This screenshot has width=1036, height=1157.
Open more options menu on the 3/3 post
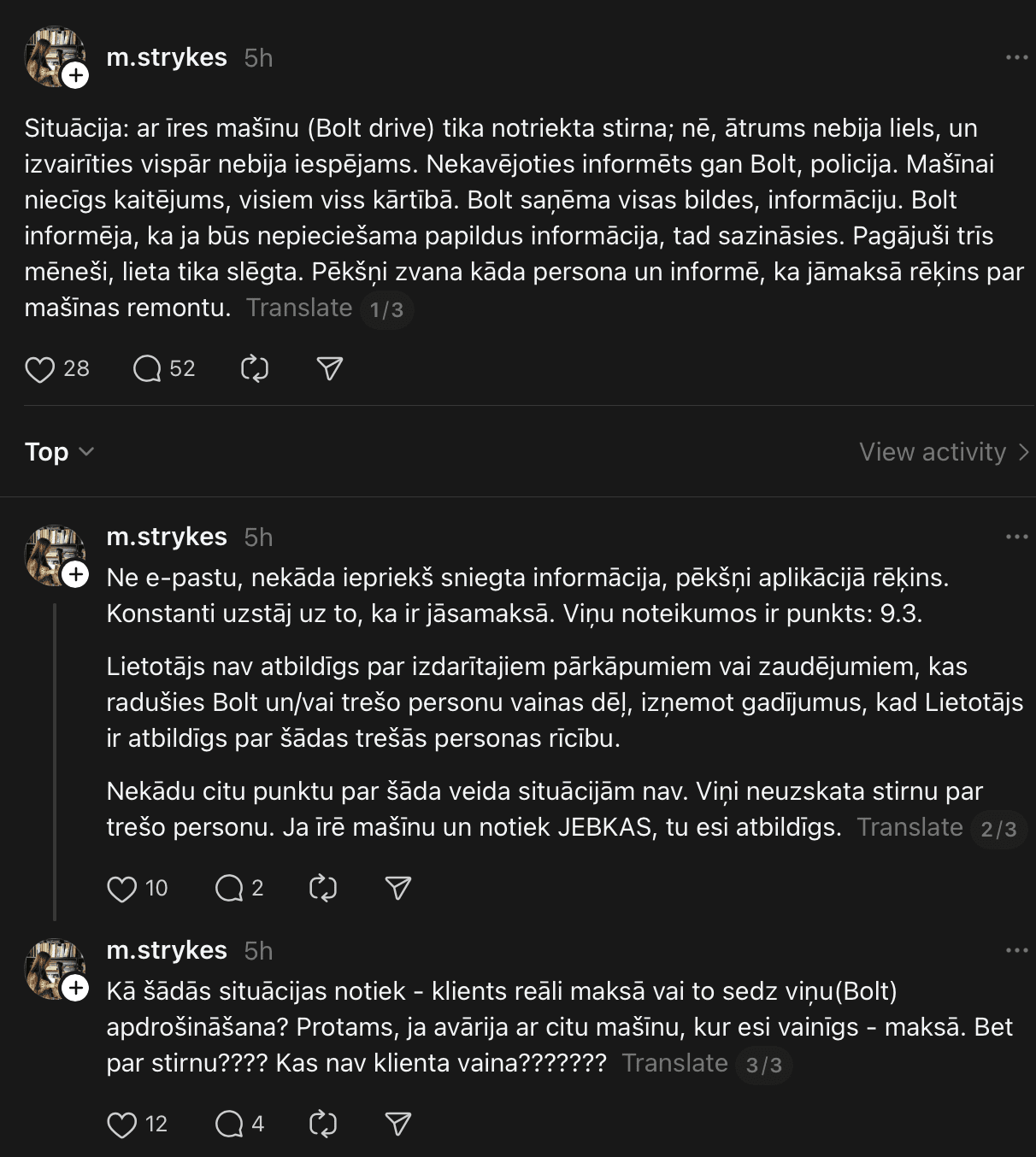point(1016,950)
